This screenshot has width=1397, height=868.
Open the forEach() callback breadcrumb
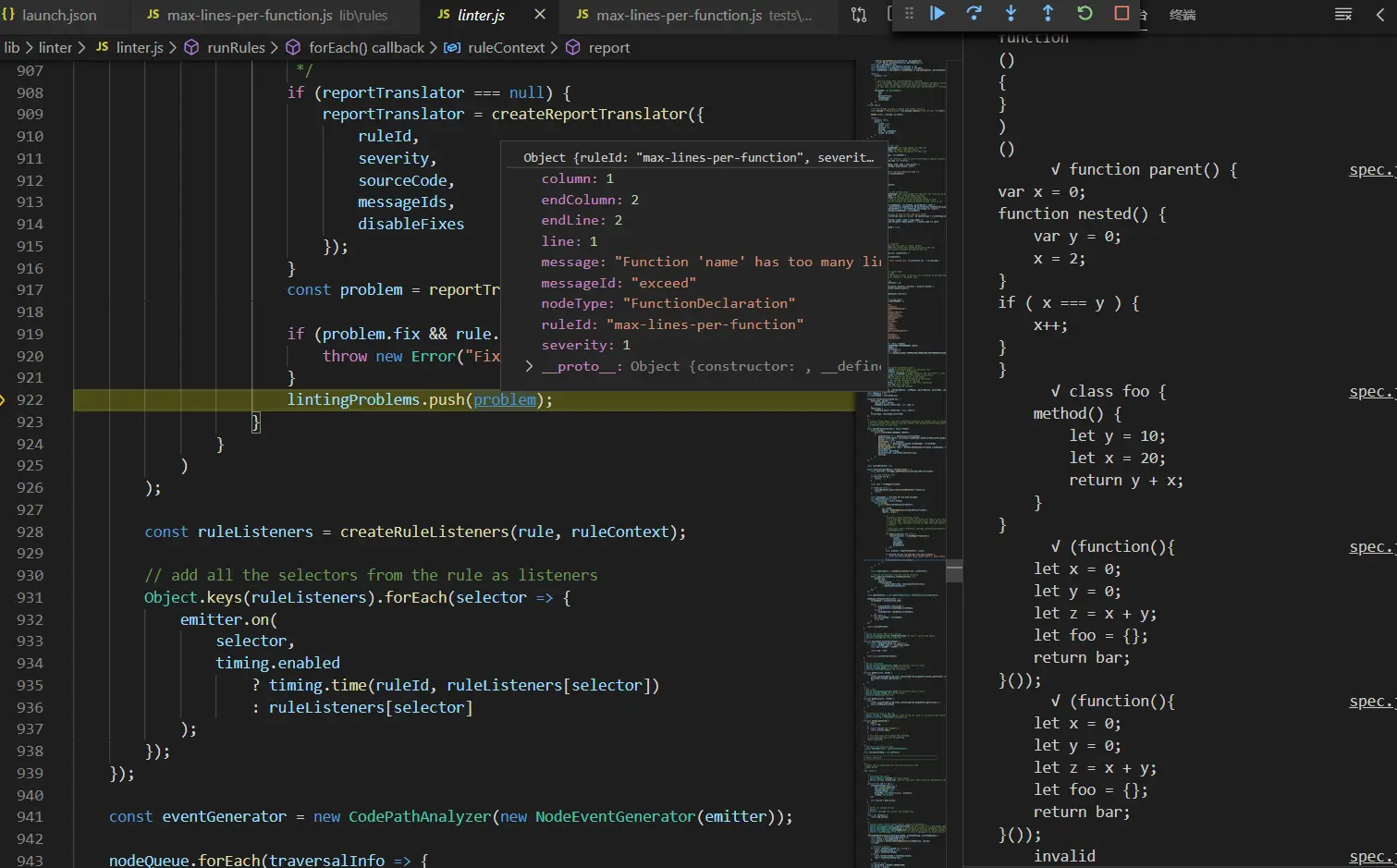coord(366,47)
